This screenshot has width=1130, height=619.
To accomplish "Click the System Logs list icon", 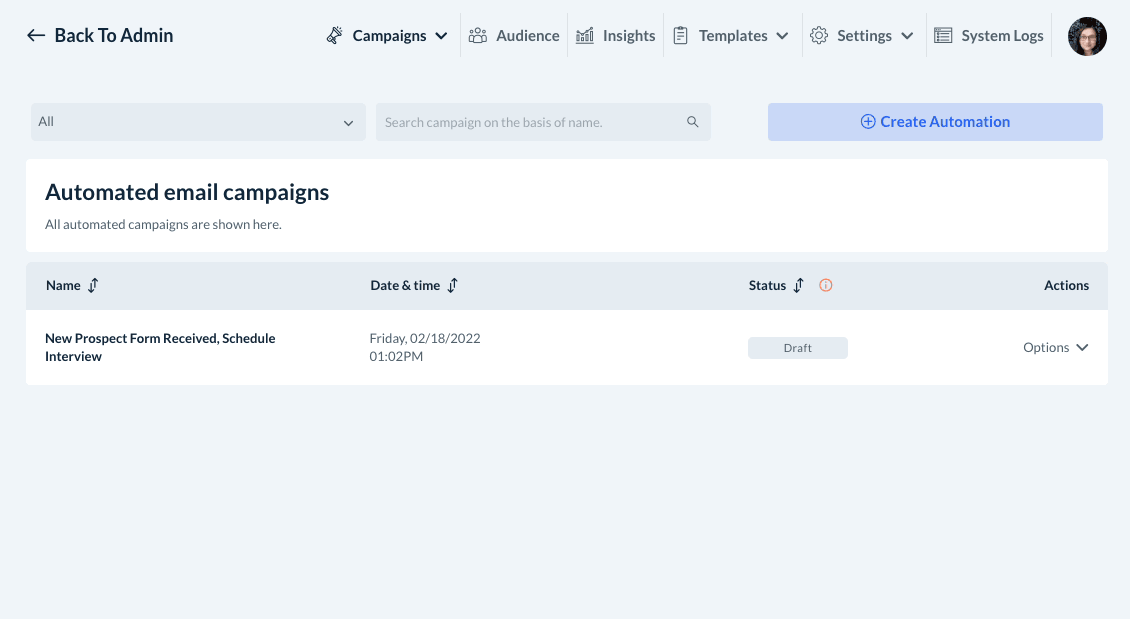I will click(943, 36).
